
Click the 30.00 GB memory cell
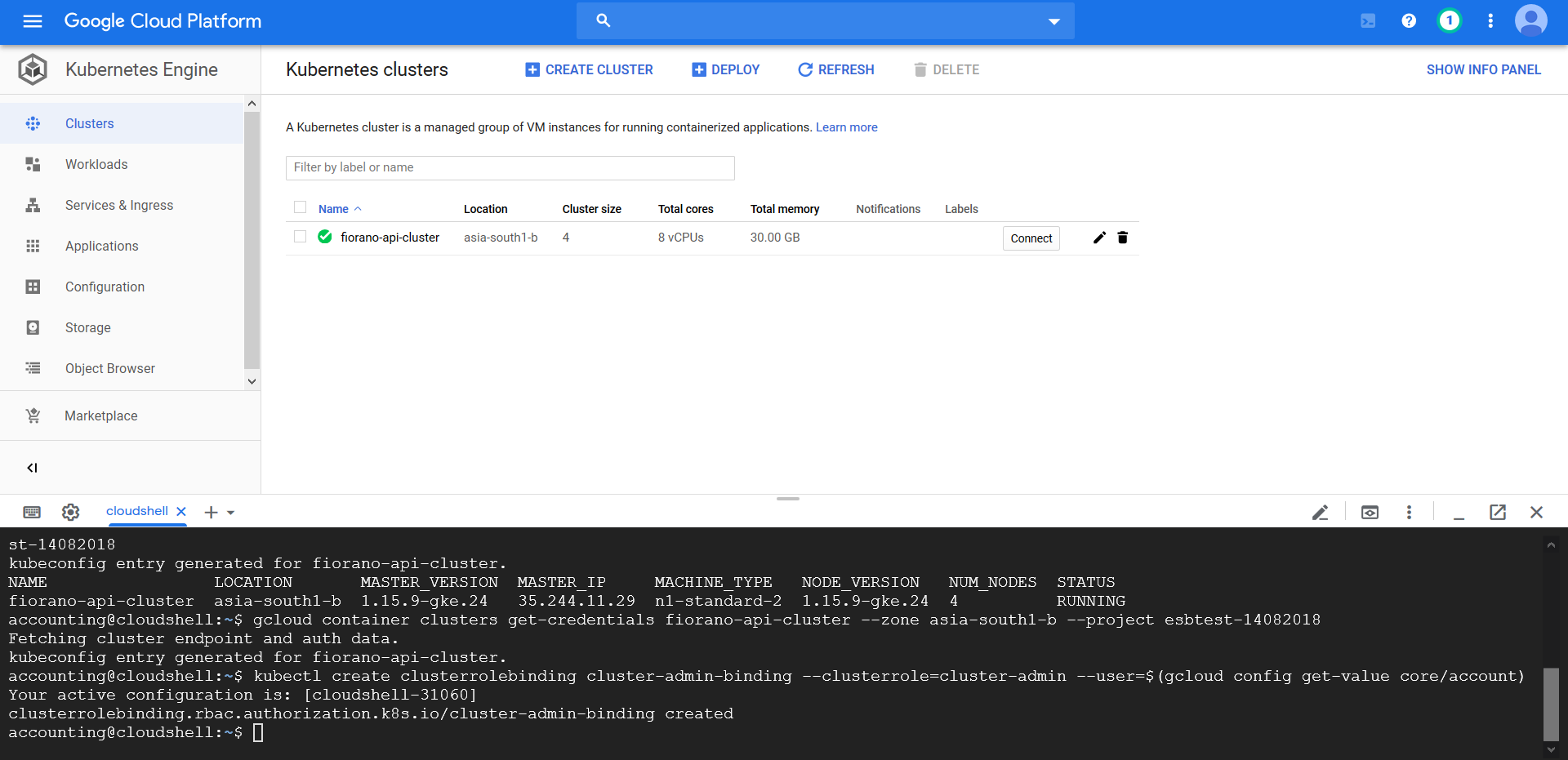coord(775,238)
